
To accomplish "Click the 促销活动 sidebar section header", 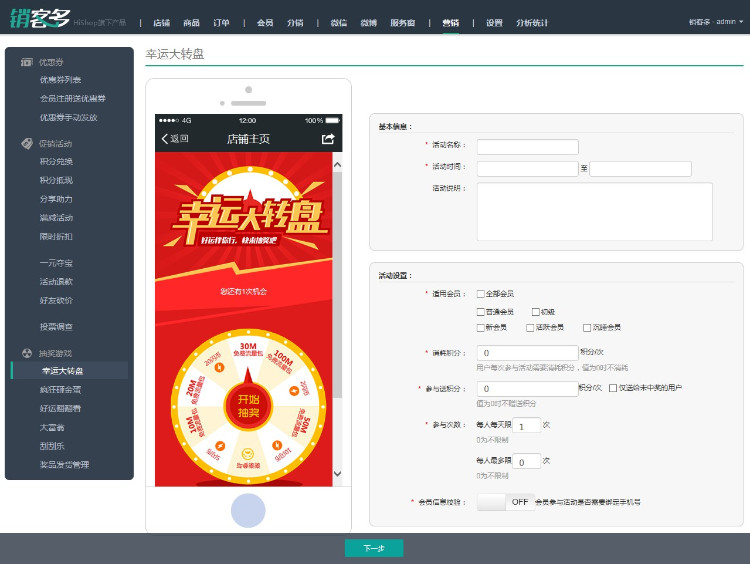I will tap(55, 144).
